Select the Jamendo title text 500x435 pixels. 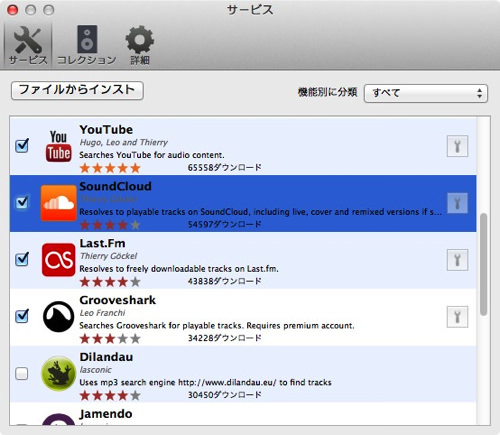106,414
